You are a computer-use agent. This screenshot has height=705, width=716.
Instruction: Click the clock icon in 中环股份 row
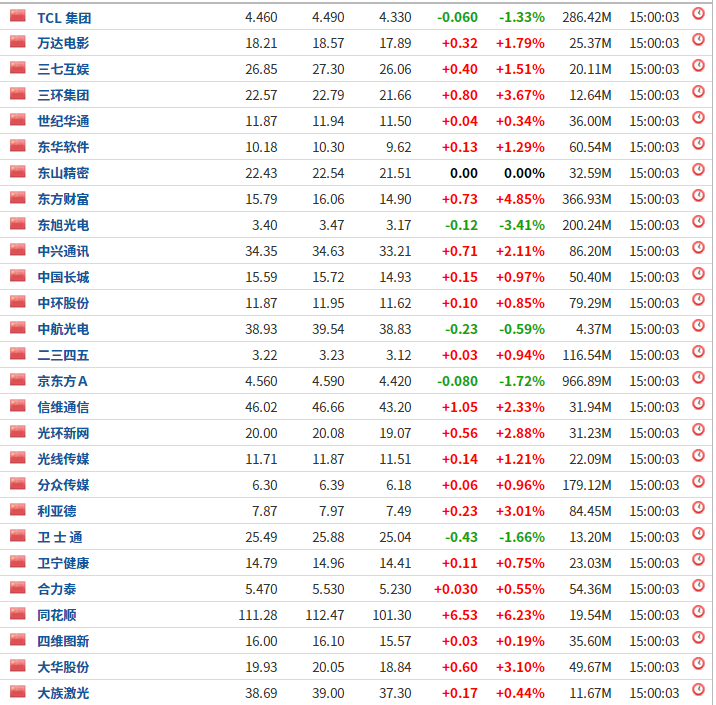698,300
